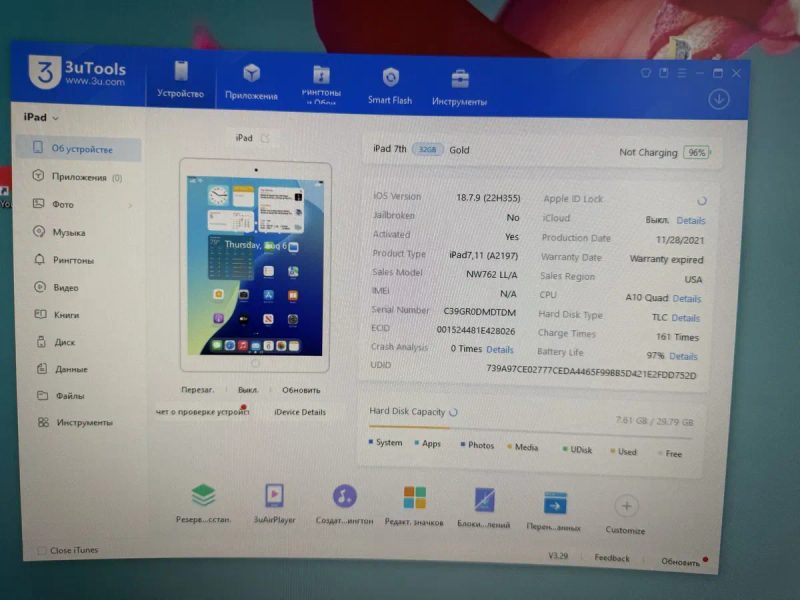Refresh Hard Disk Capacity spinner icon
The image size is (800, 600).
(453, 412)
